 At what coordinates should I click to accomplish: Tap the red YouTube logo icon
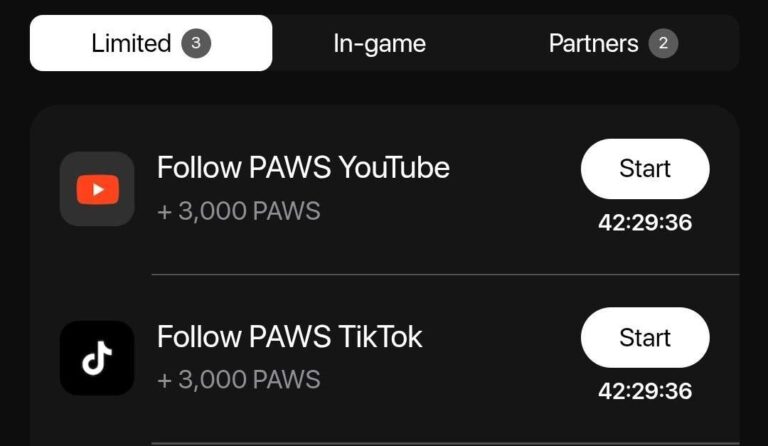tap(97, 189)
